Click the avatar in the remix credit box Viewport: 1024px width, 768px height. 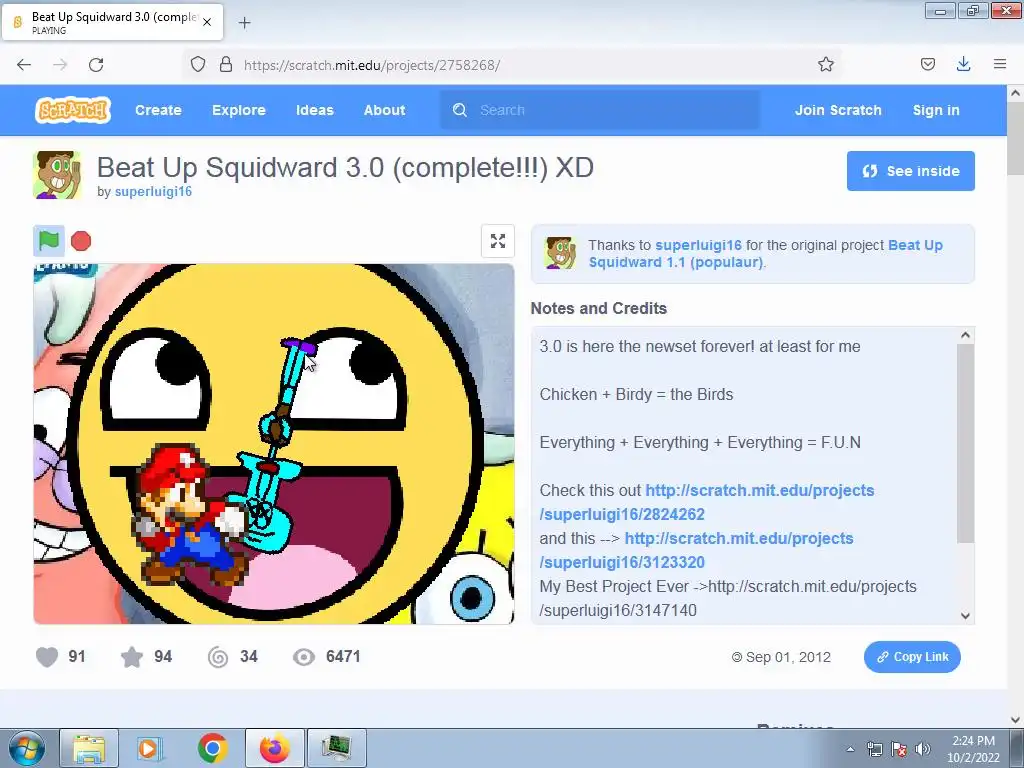point(561,253)
